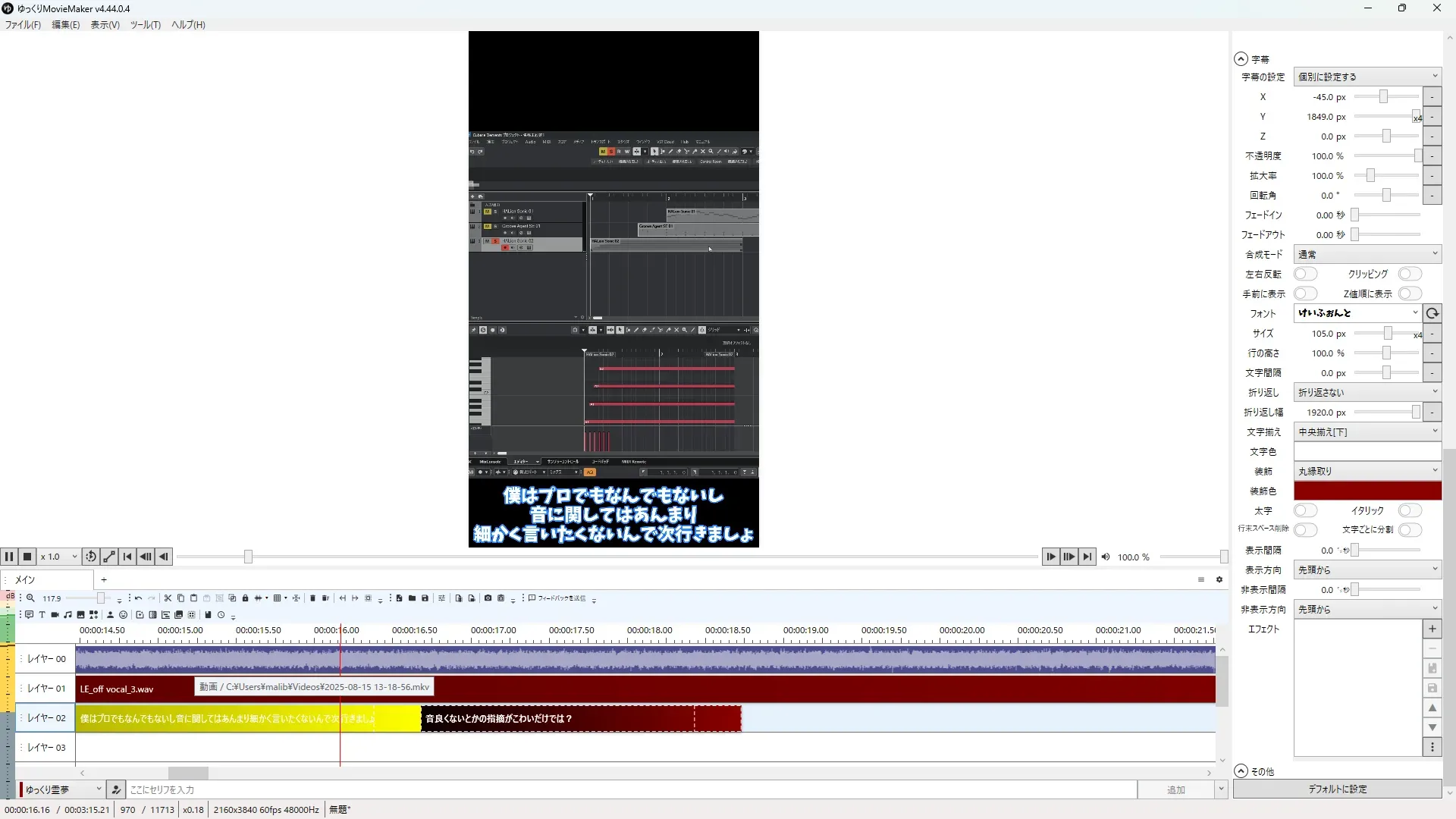This screenshot has height=819, width=1456.
Task: Enable the クリッピング toggle
Action: [1409, 274]
